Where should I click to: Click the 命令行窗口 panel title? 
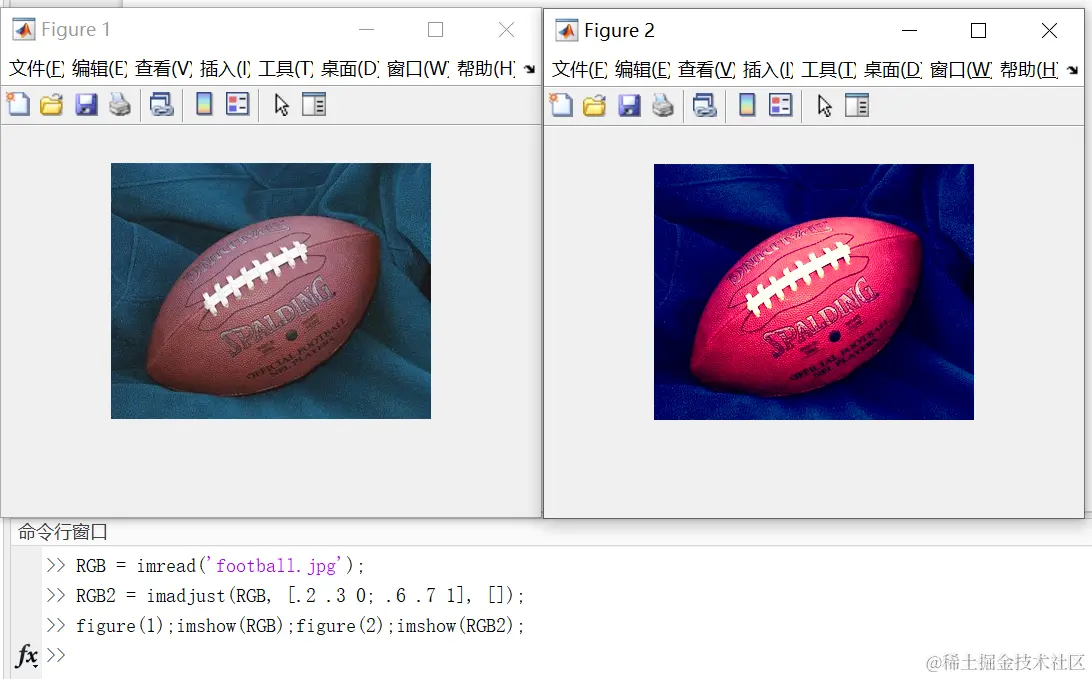tap(63, 532)
